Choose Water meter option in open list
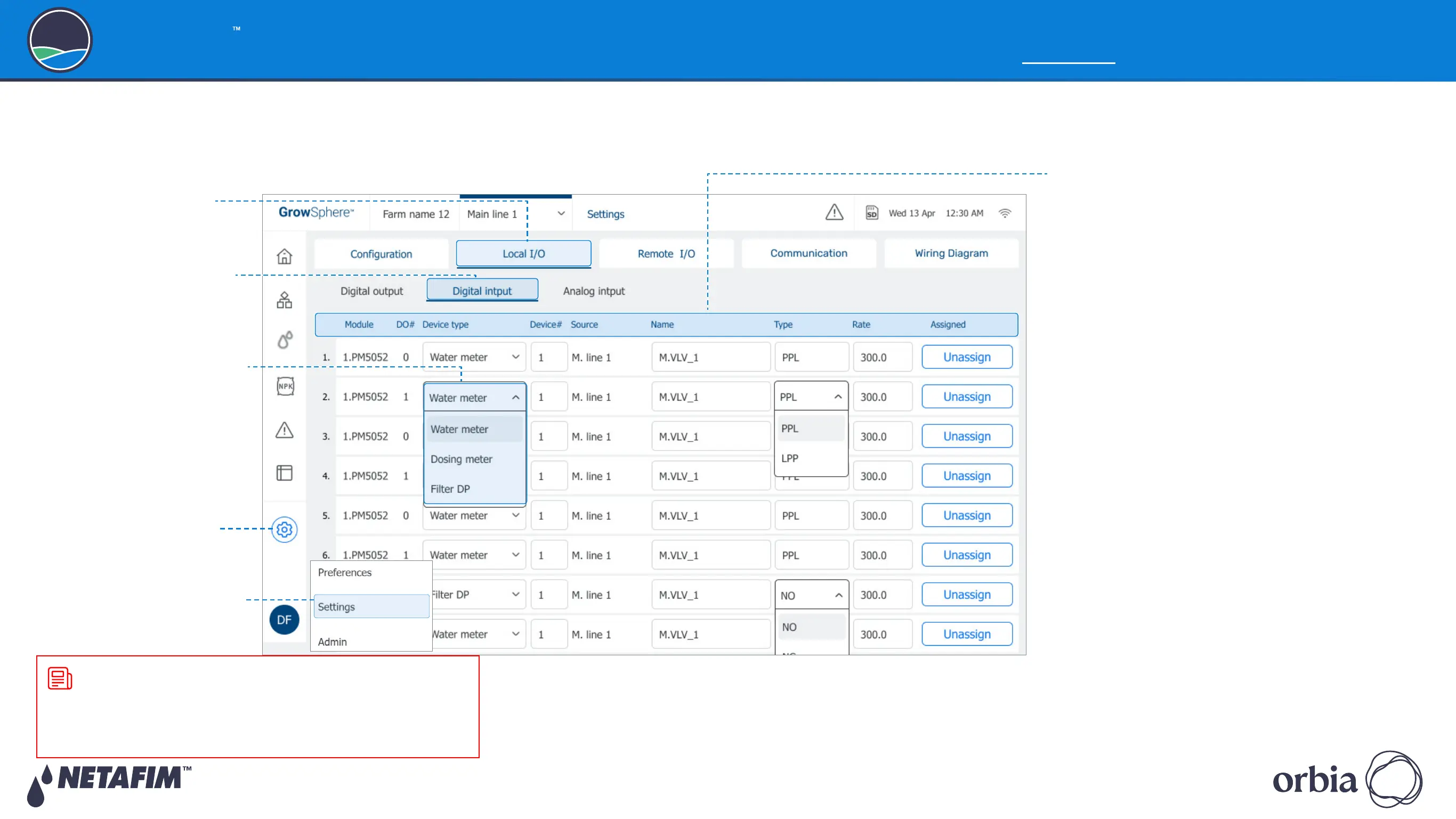This screenshot has width=1456, height=819. point(474,429)
